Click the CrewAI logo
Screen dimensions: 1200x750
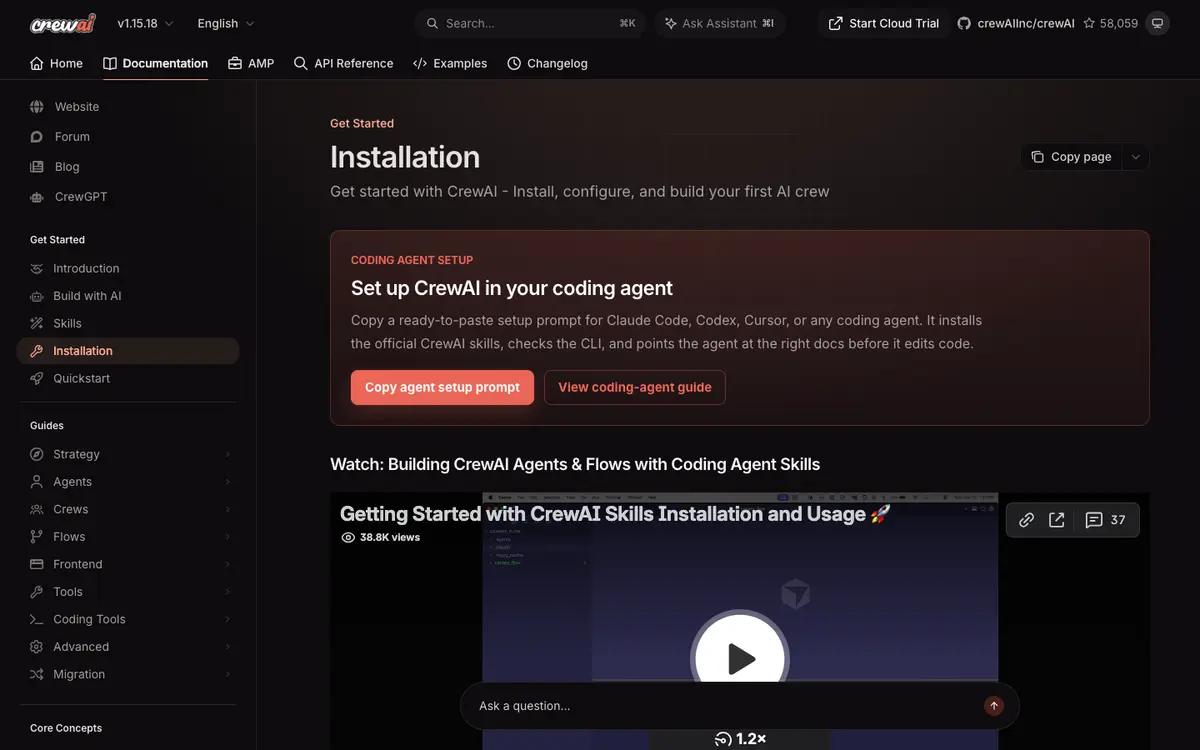(x=62, y=23)
